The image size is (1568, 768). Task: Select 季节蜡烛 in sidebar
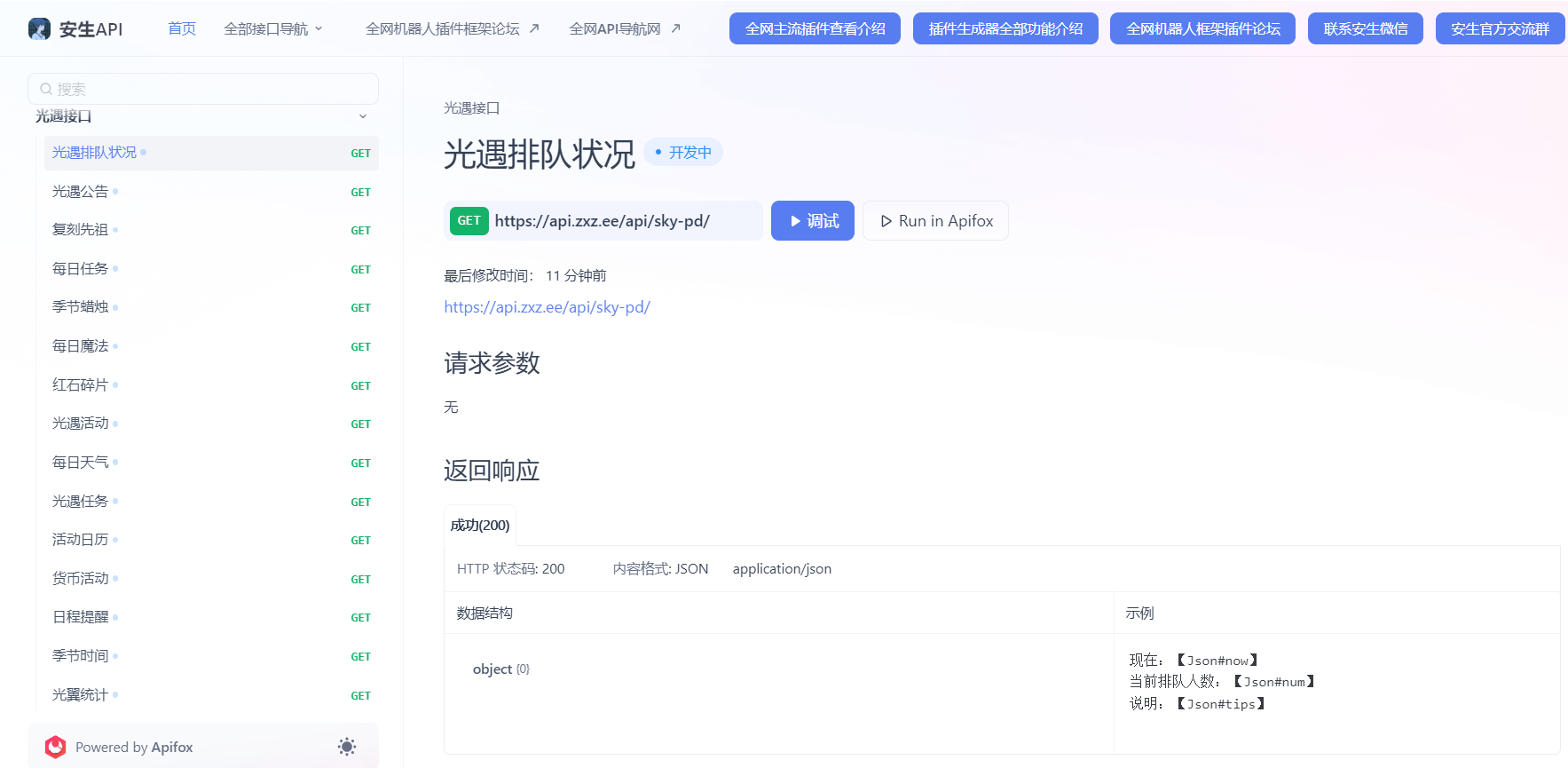click(211, 307)
